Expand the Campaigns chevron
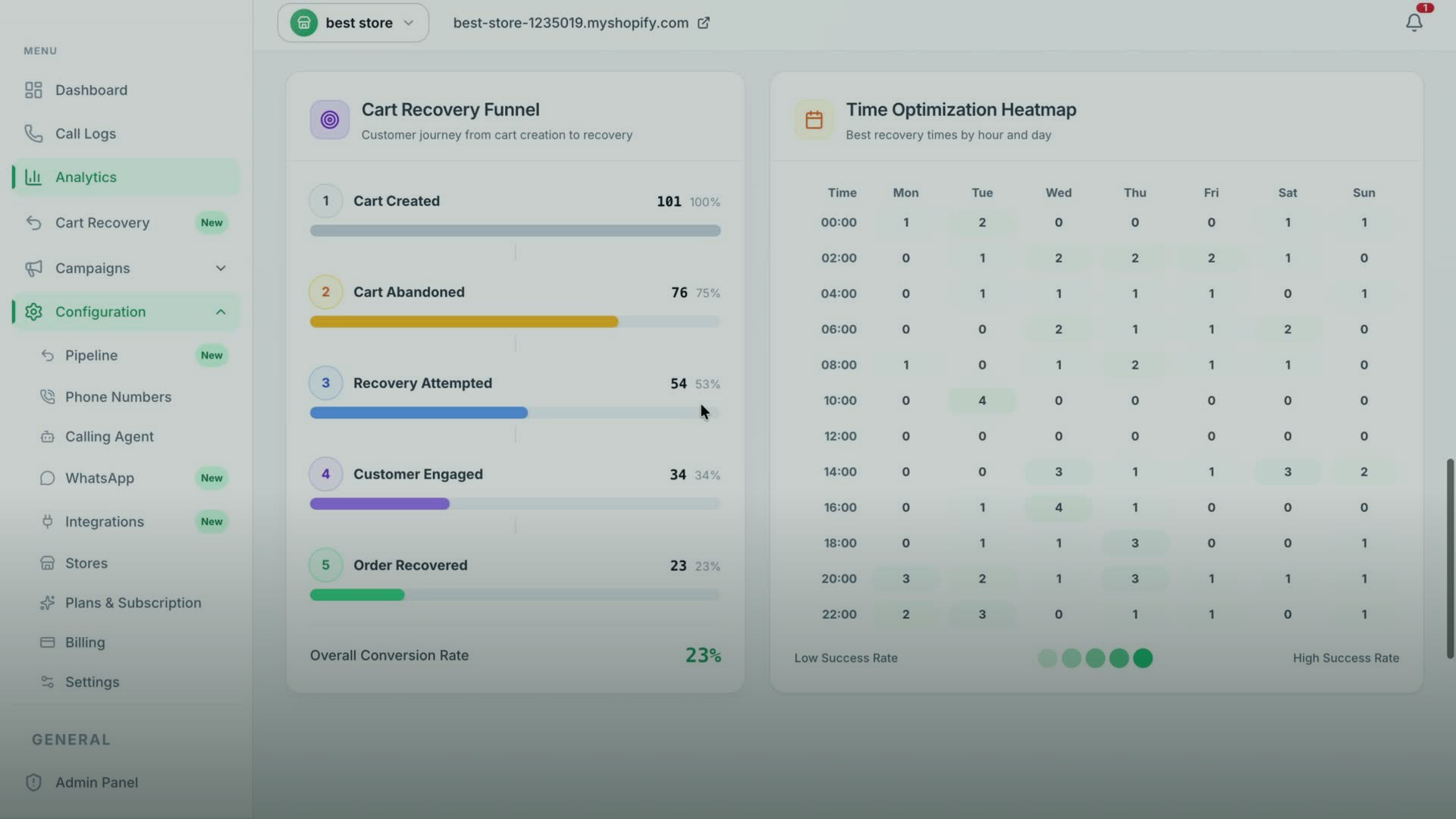Viewport: 1456px width, 819px height. pos(221,268)
